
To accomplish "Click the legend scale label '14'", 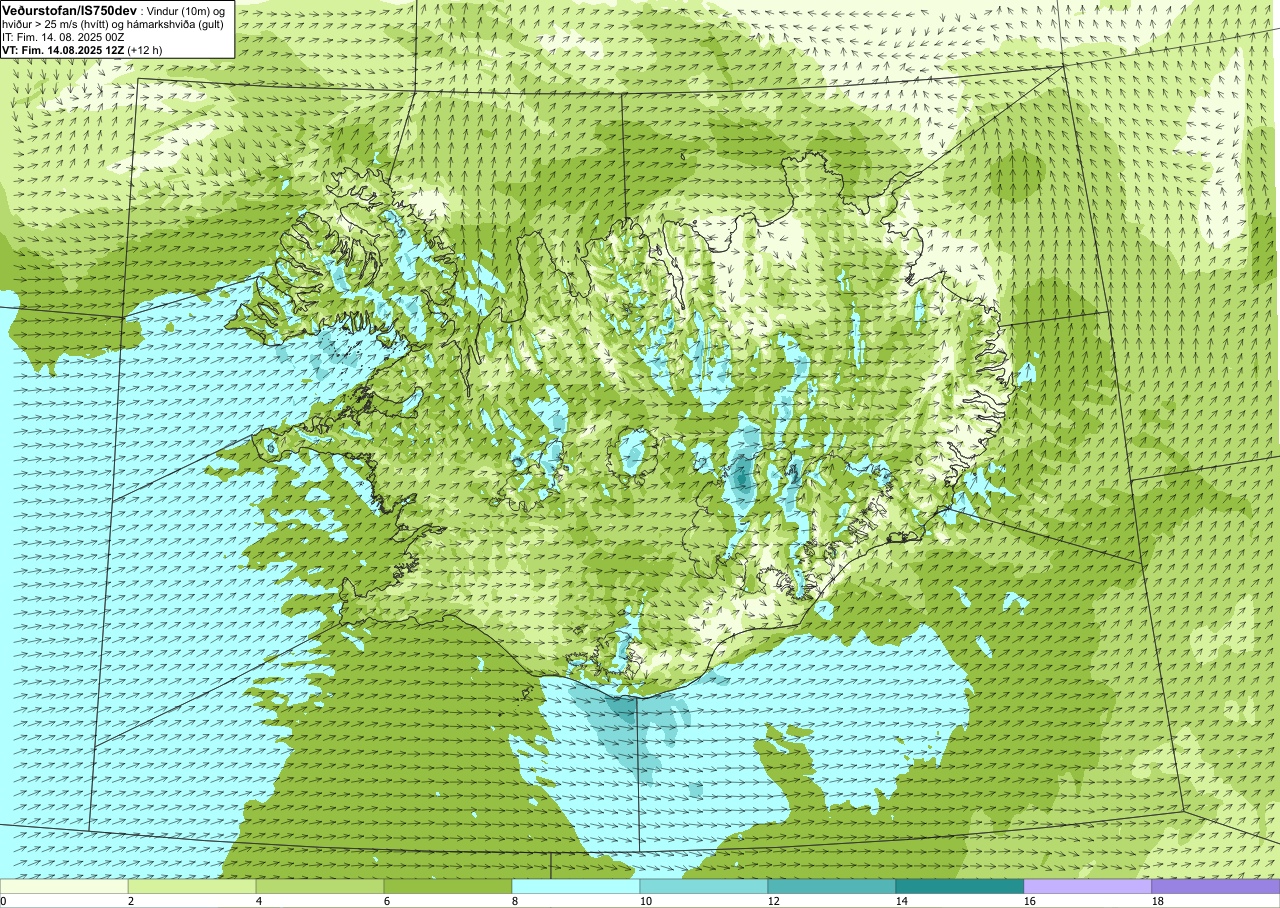I will pyautogui.click(x=902, y=901).
